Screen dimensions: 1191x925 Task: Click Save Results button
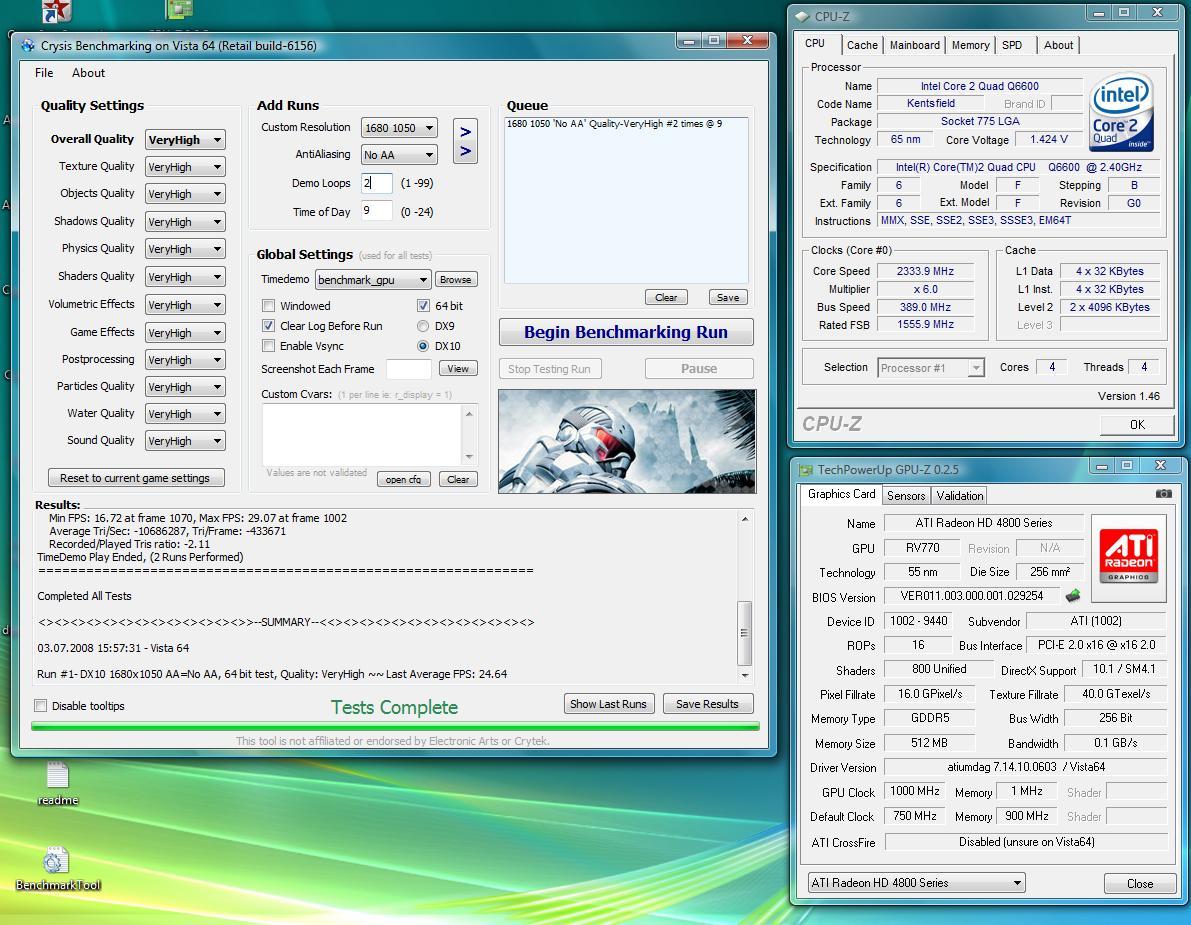pos(707,704)
